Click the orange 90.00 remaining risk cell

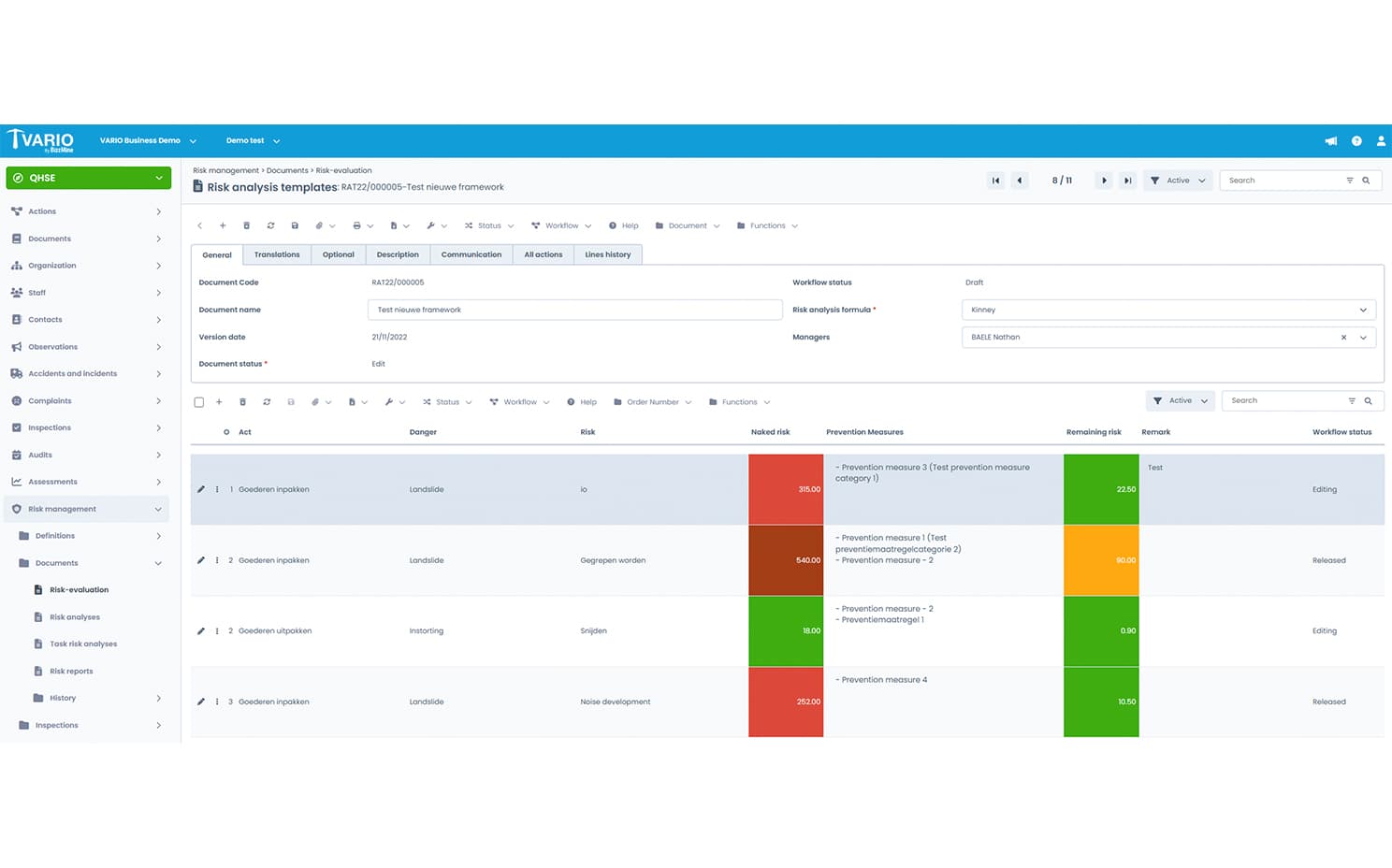(x=1101, y=560)
